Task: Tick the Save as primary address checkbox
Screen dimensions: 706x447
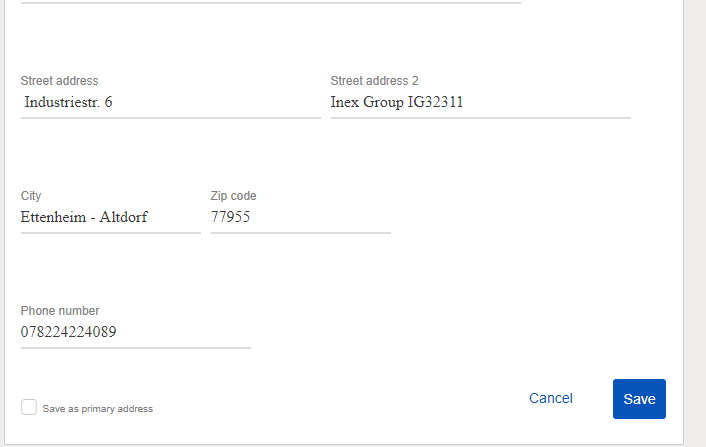Action: (29, 407)
